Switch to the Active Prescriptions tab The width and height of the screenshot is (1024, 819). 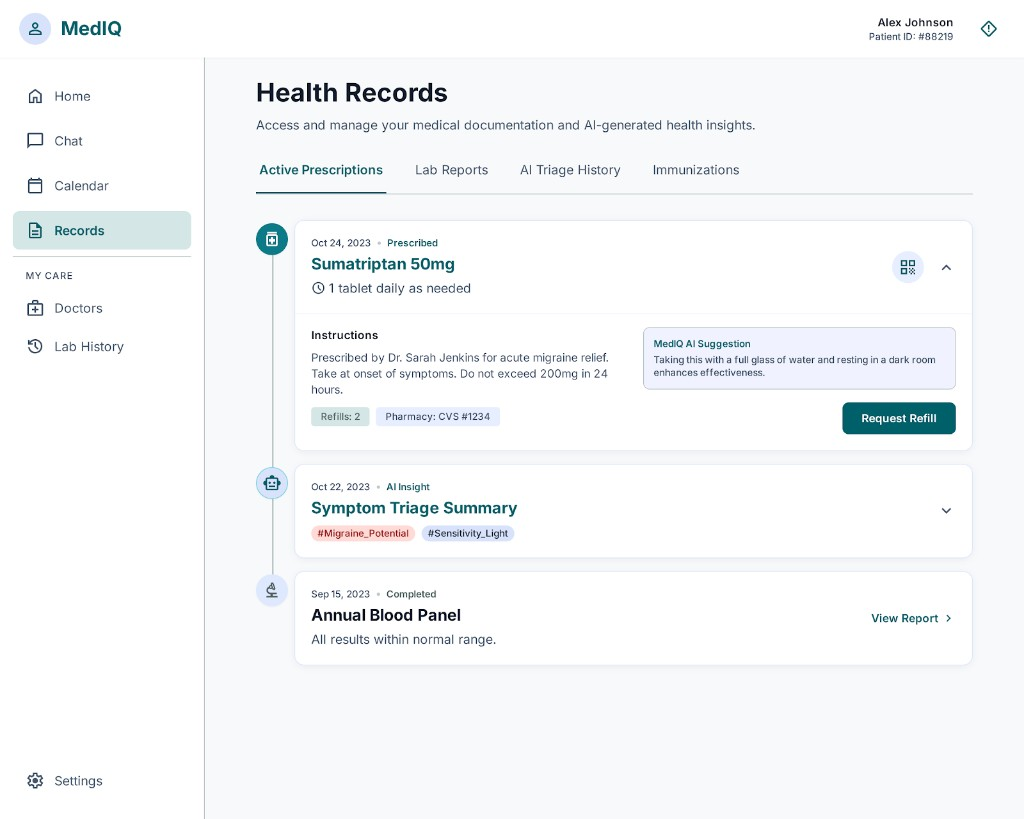point(321,170)
